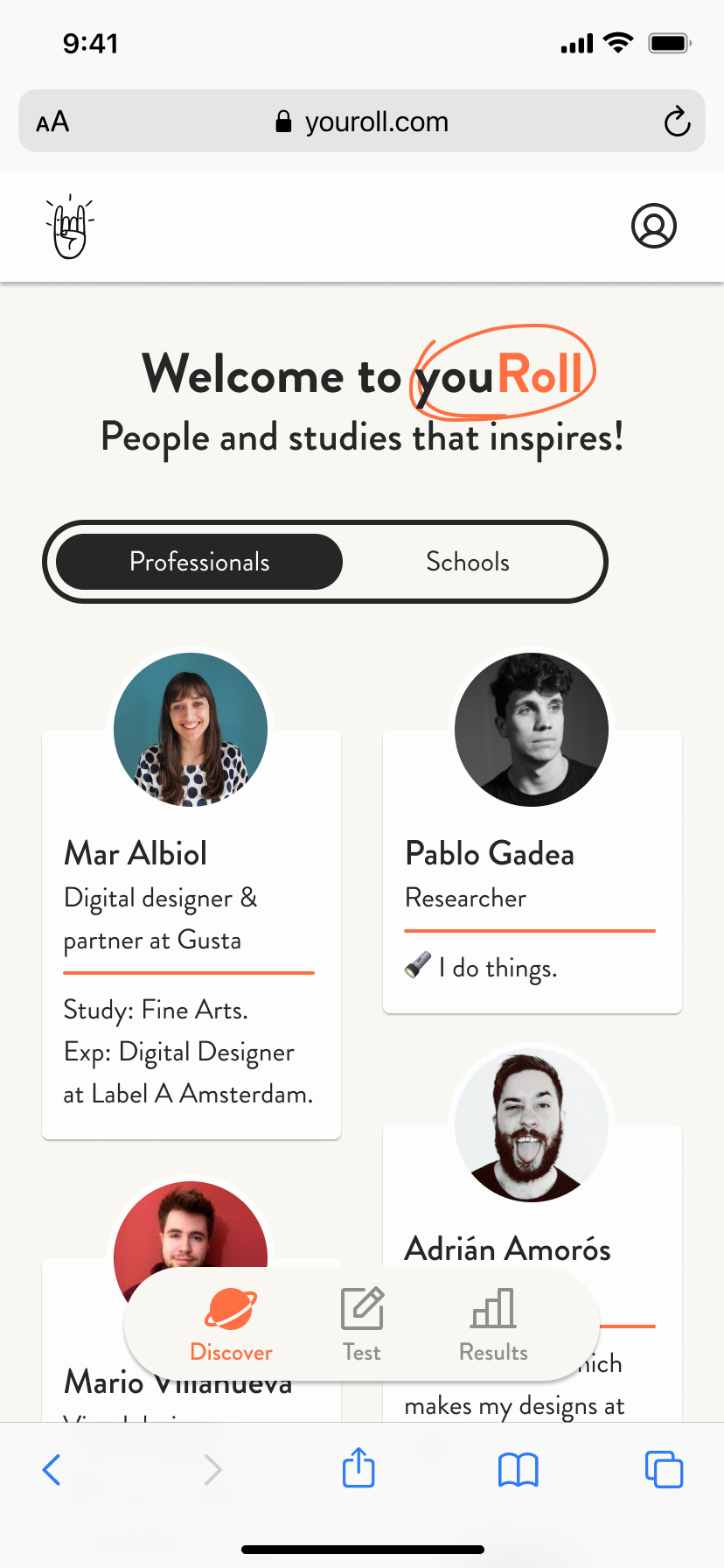The image size is (724, 1568).
Task: Tap the Discover planet icon
Action: 231,1309
